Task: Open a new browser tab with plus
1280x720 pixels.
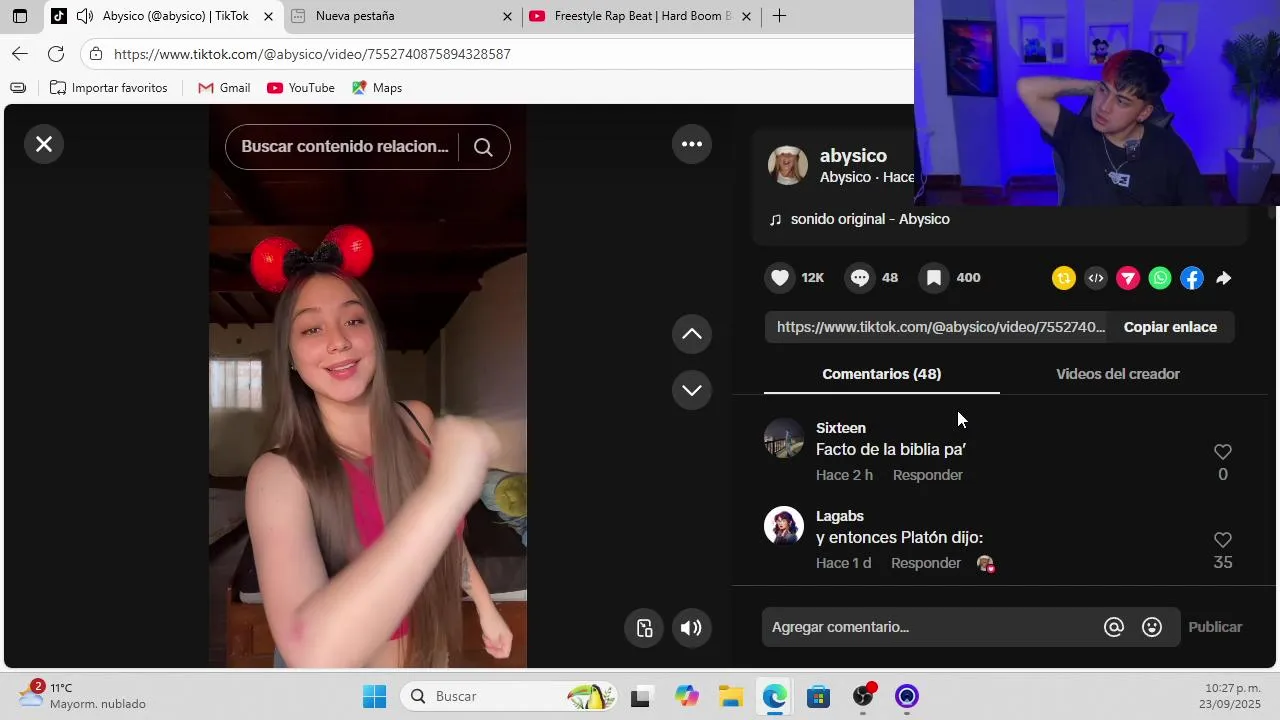Action: coord(779,16)
